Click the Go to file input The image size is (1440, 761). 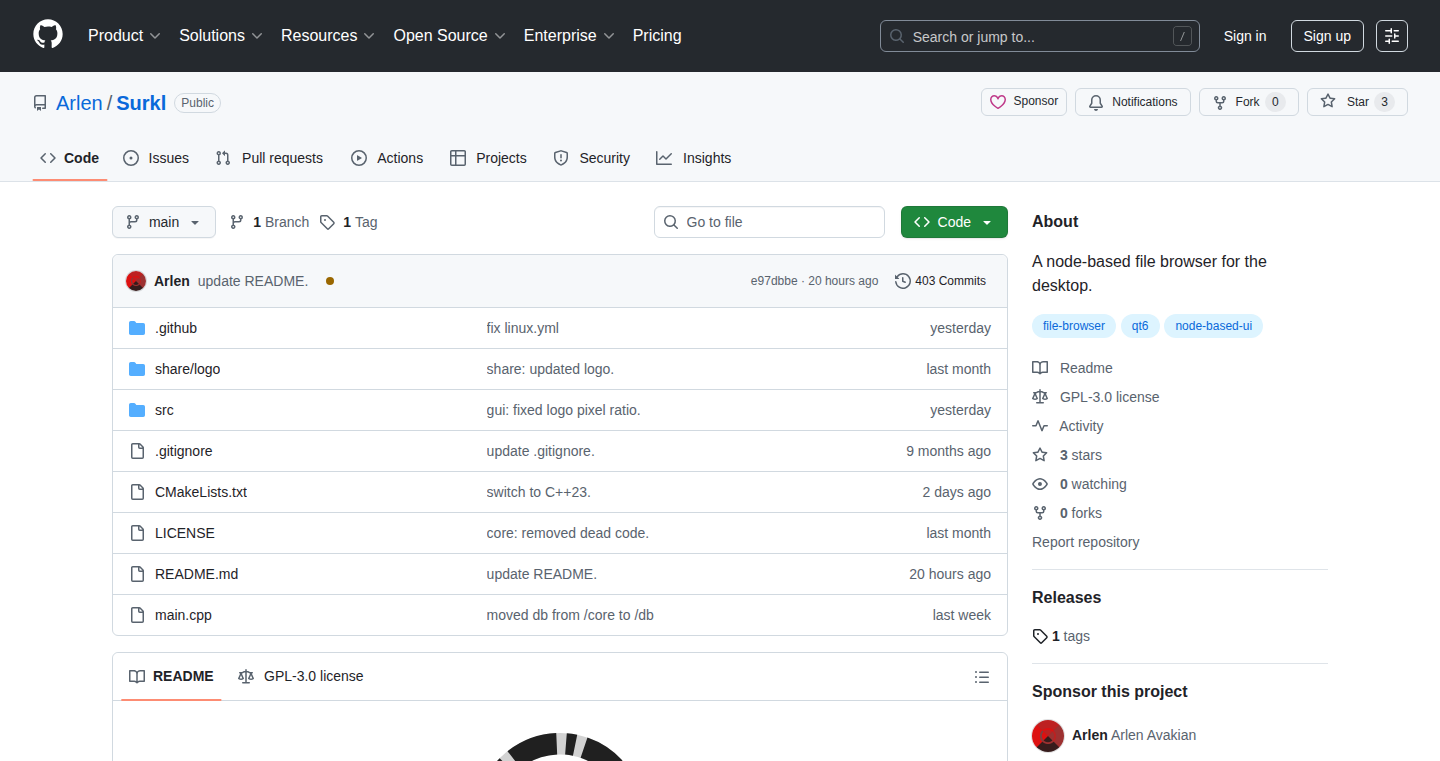(769, 222)
